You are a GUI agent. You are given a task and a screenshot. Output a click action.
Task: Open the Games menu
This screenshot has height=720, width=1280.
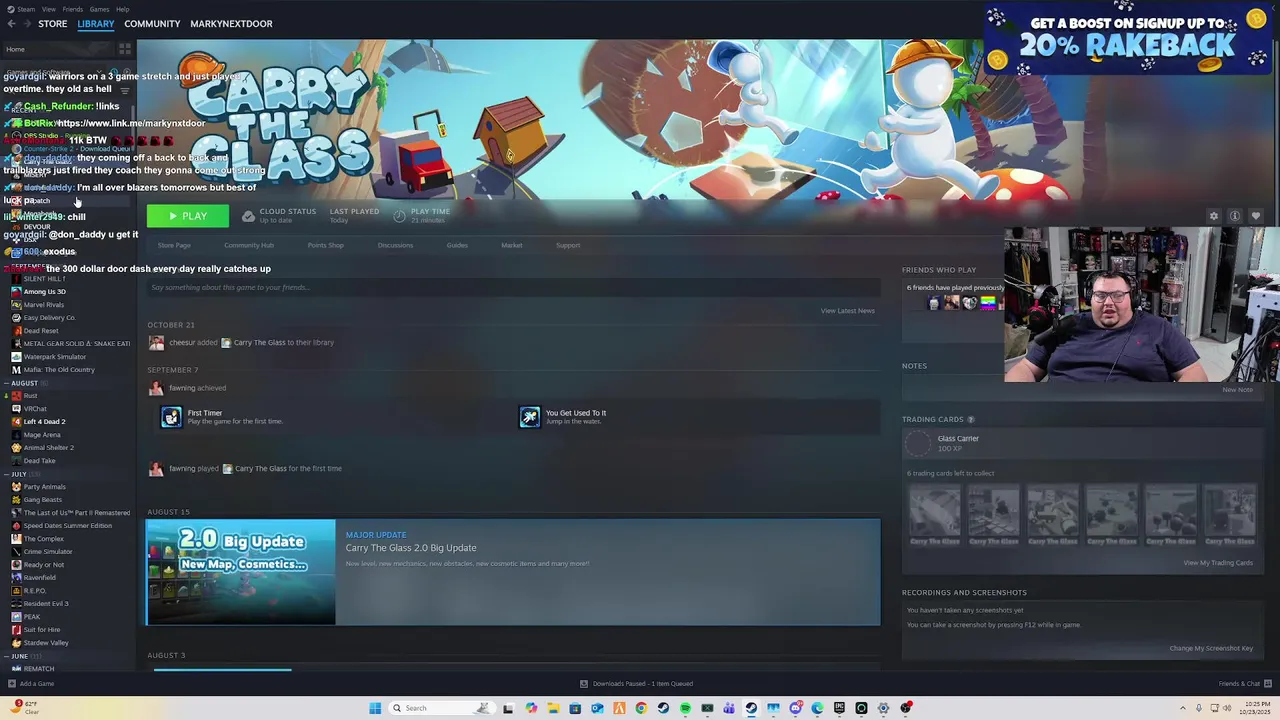click(x=99, y=9)
